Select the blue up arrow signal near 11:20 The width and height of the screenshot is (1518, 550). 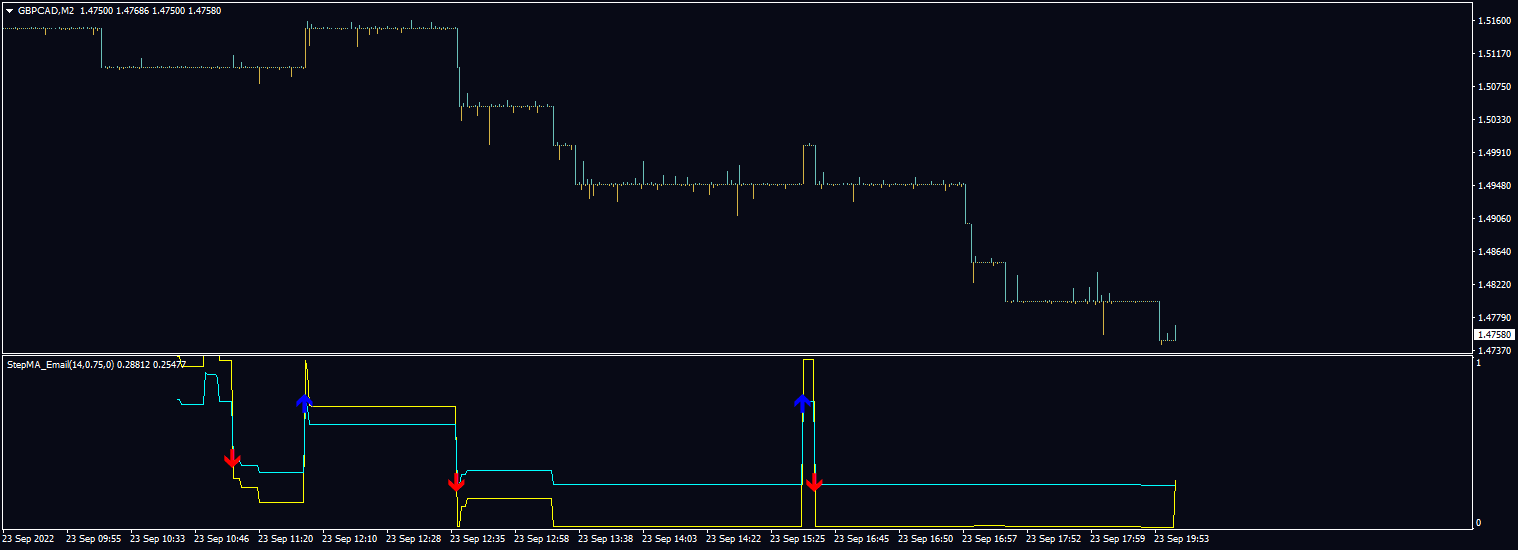(x=304, y=403)
